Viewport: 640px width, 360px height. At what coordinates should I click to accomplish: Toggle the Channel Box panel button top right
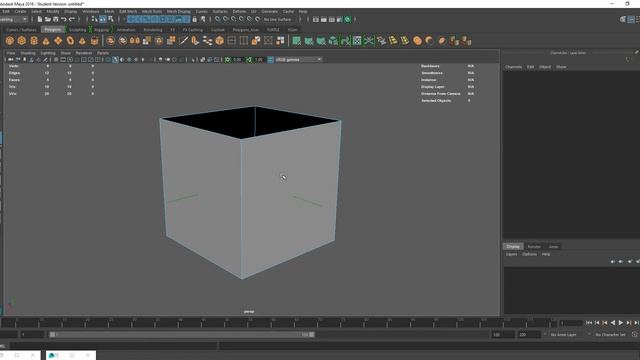(x=631, y=19)
